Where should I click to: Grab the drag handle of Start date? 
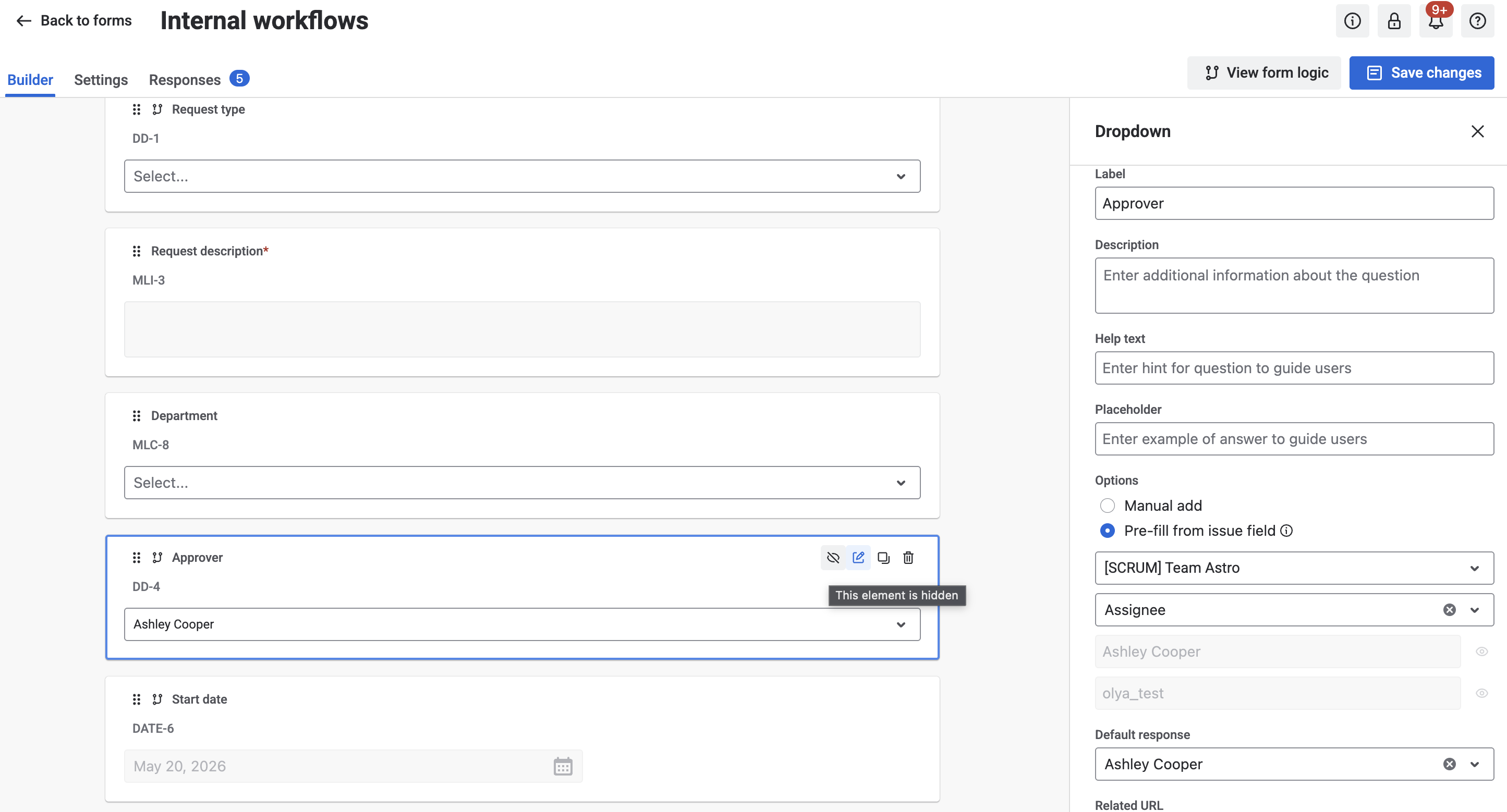(136, 699)
